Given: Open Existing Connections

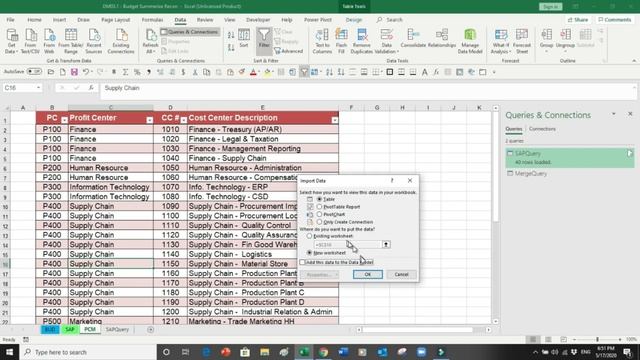Looking at the screenshot, I should pos(121,41).
